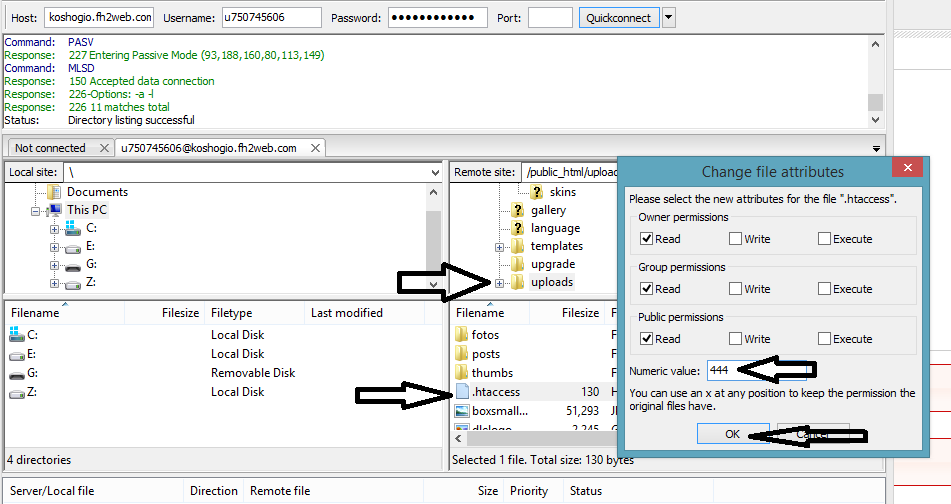Image resolution: width=951 pixels, height=504 pixels.
Task: Select This PC in local tree
Action: coord(87,210)
